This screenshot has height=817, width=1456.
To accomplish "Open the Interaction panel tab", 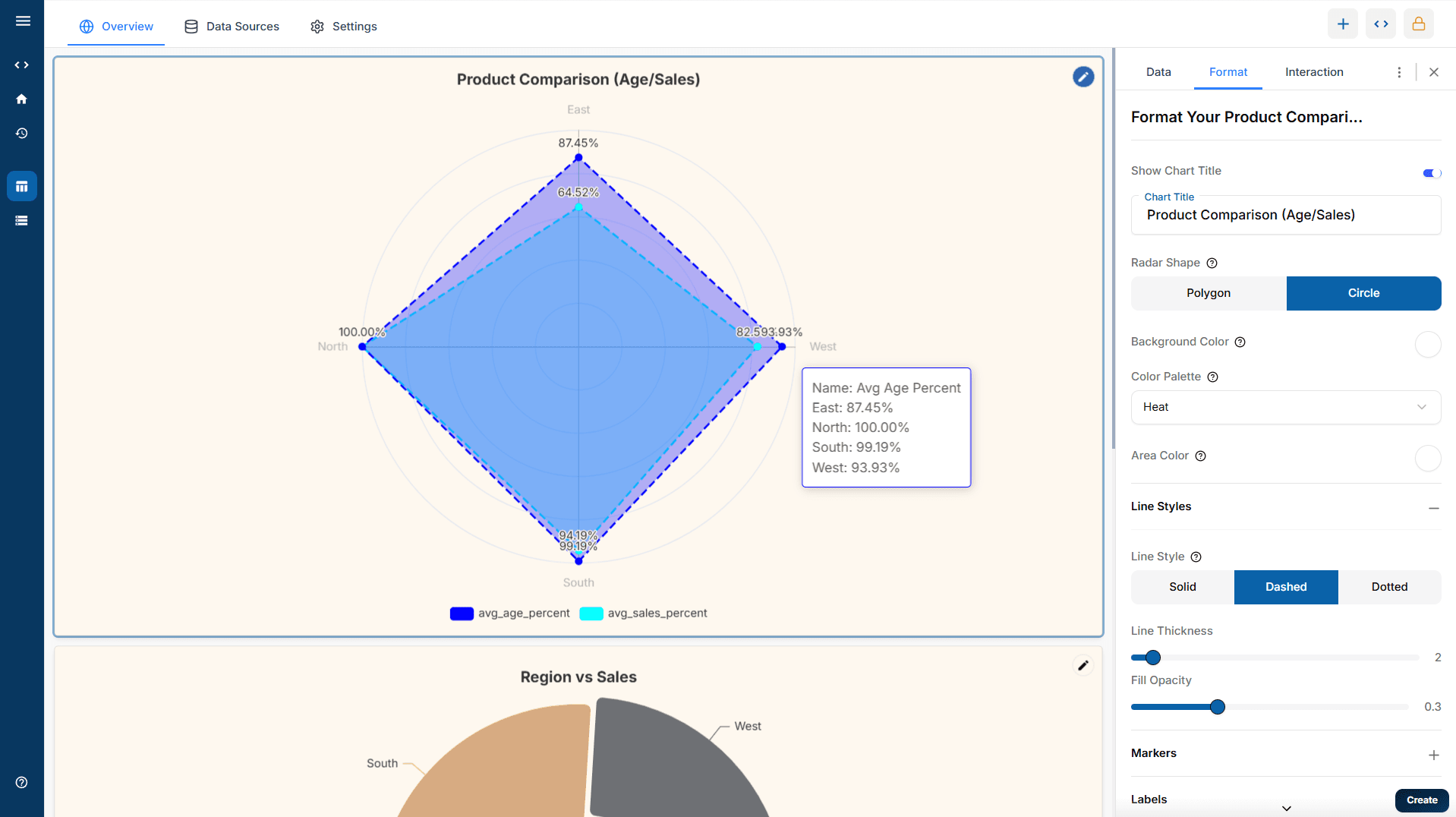I will [1314, 72].
